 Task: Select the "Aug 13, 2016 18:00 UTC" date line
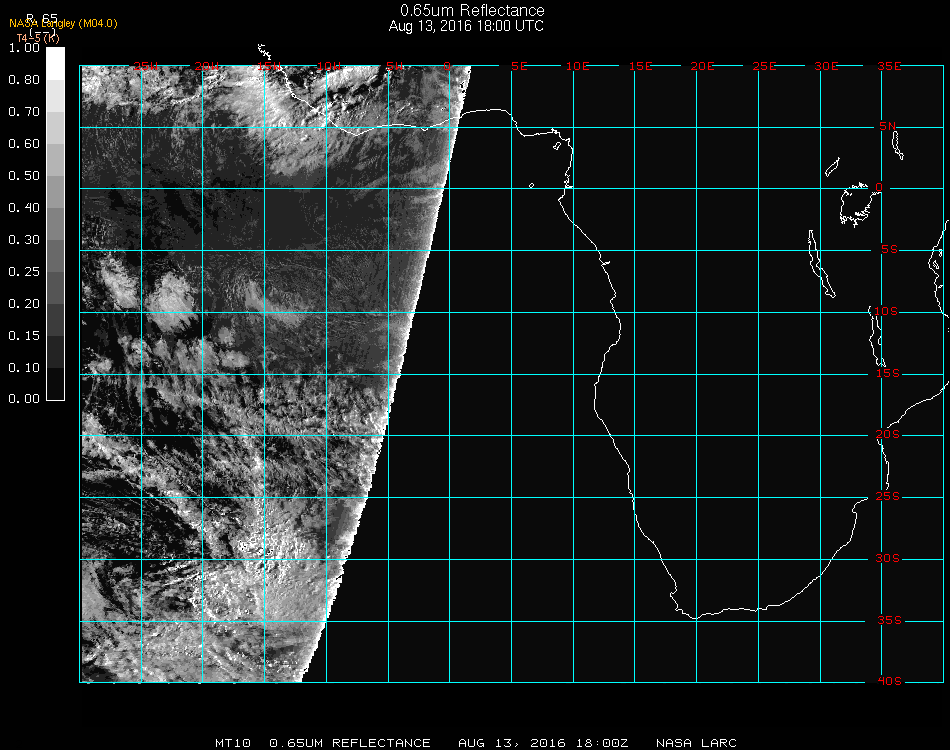(x=466, y=26)
